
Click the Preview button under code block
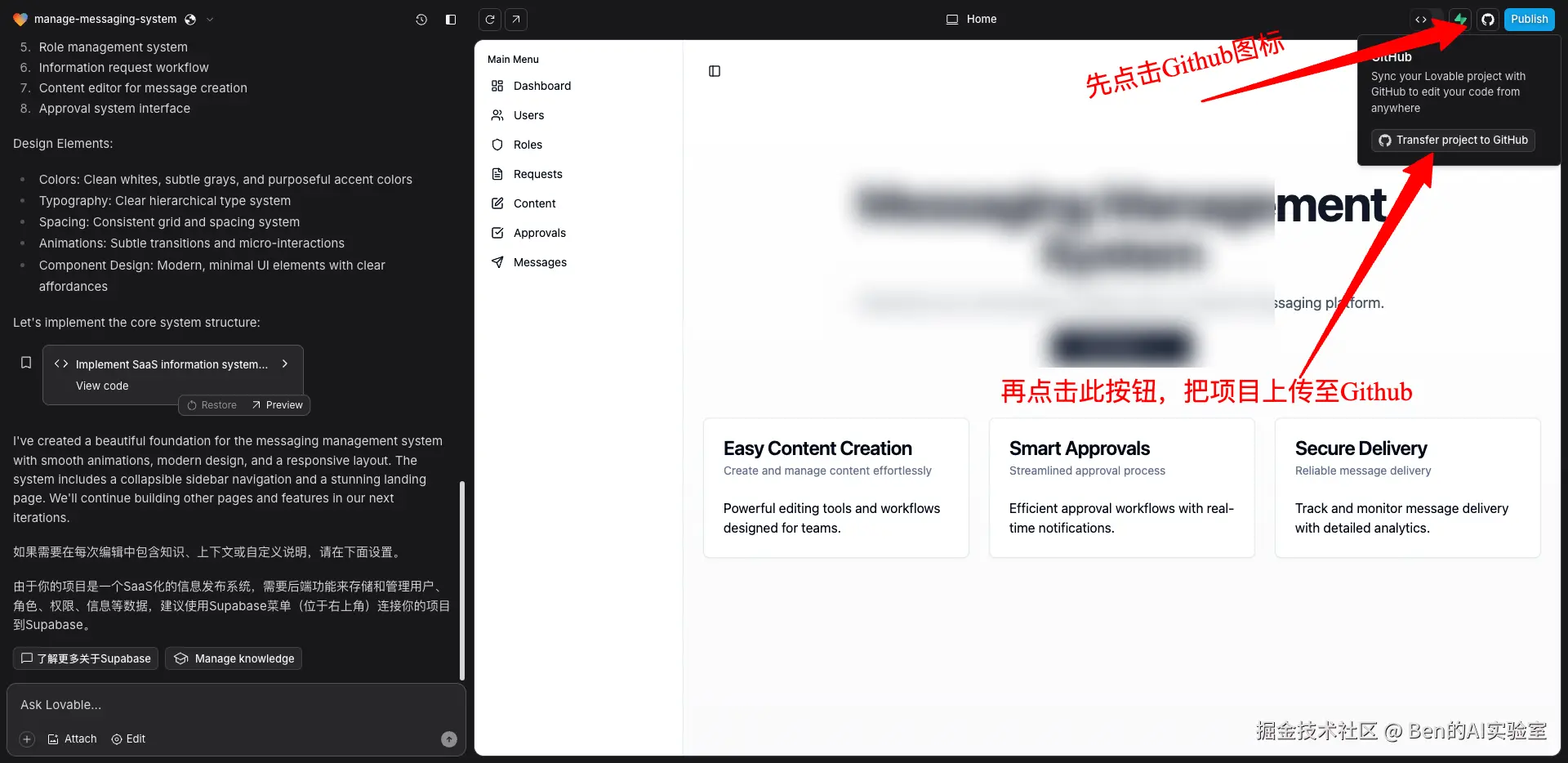coord(278,405)
